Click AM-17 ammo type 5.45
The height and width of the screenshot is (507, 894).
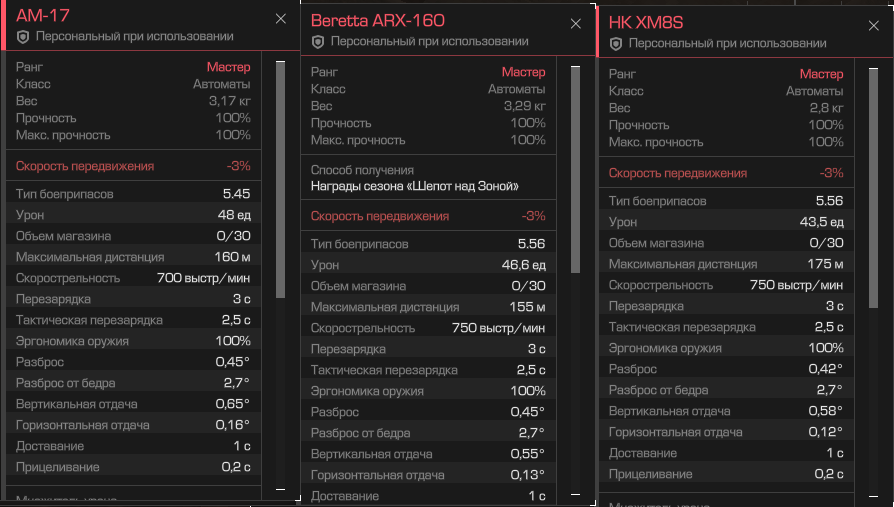coord(236,194)
